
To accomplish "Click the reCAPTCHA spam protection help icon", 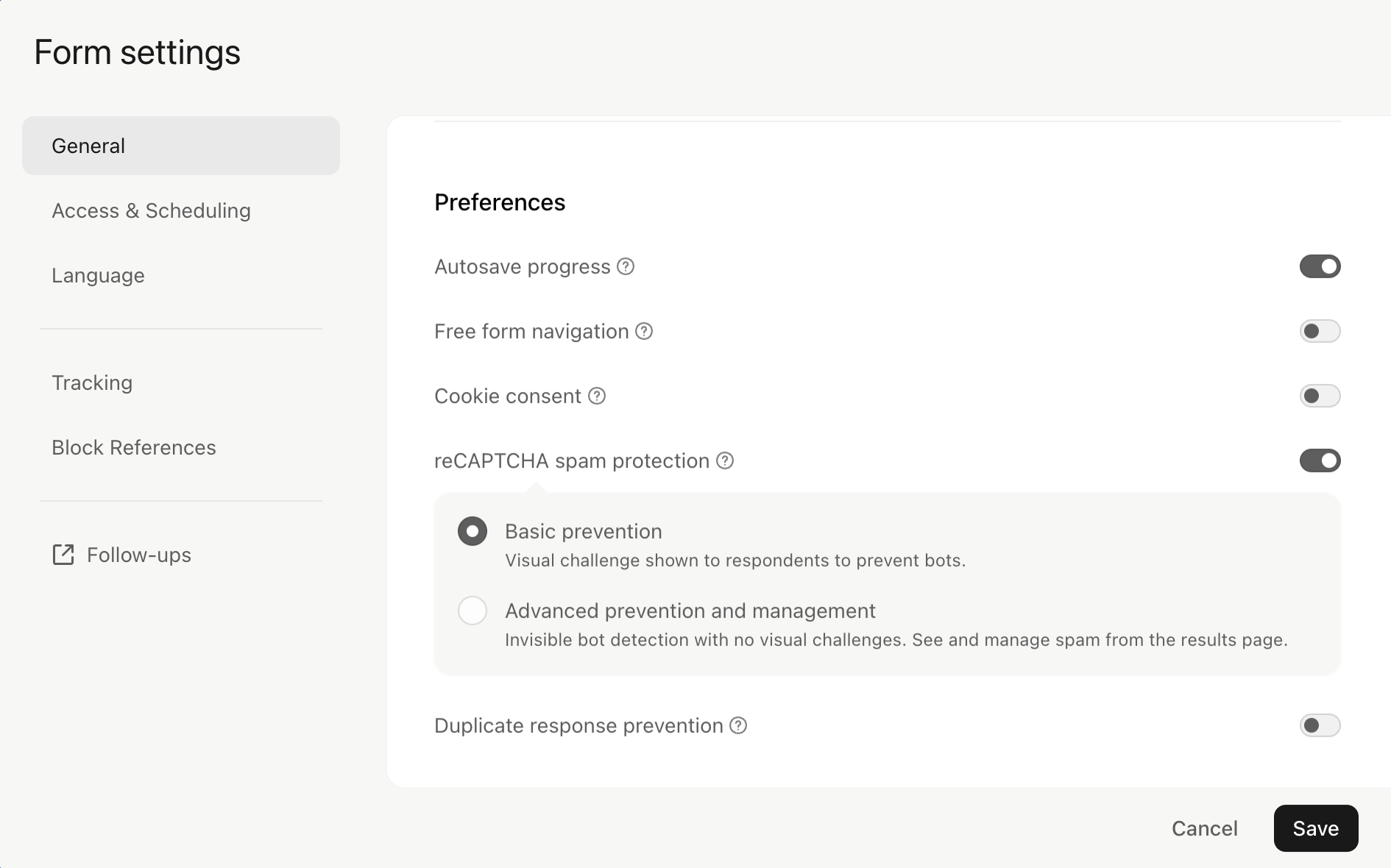I will (725, 460).
